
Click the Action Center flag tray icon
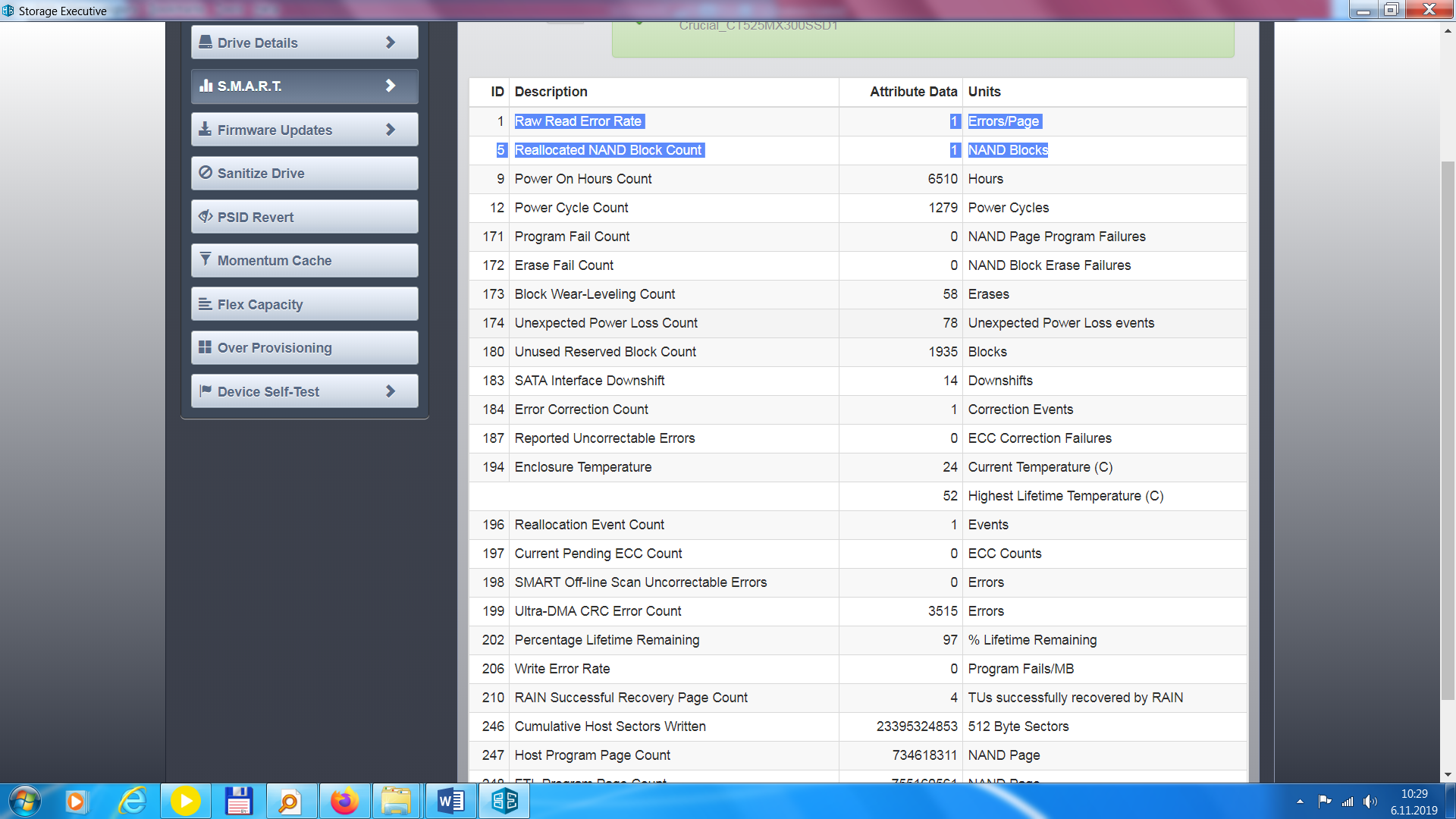click(x=1325, y=802)
